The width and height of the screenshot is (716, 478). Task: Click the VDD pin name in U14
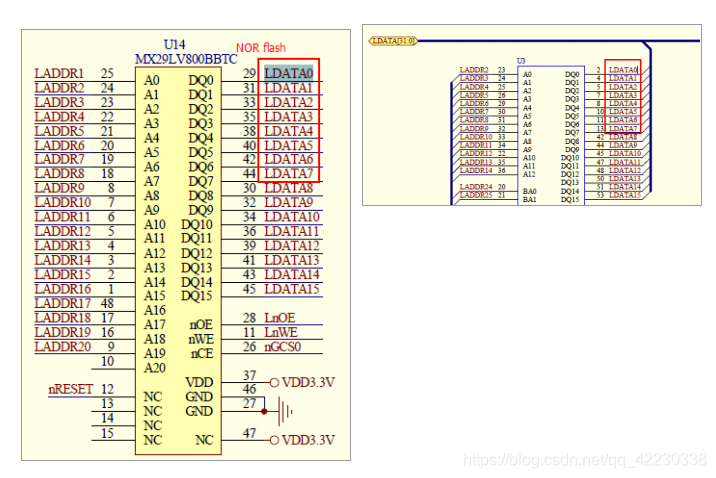point(199,383)
